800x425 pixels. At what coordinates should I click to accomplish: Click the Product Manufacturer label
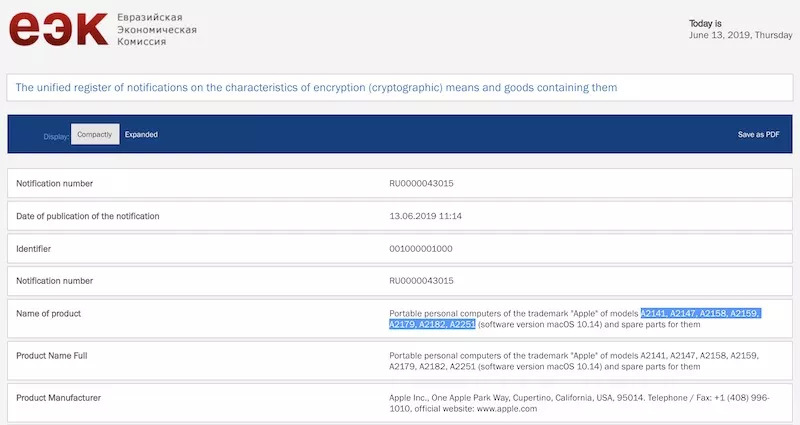(x=58, y=398)
